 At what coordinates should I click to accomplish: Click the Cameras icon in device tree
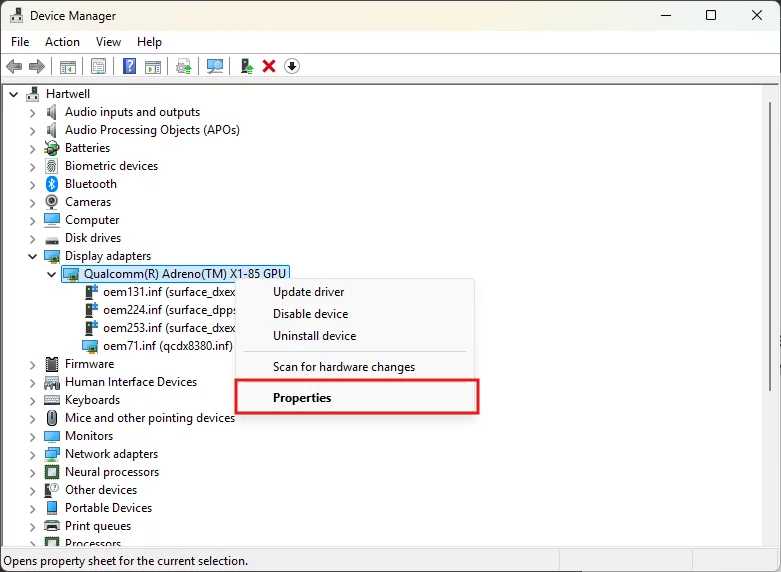53,202
